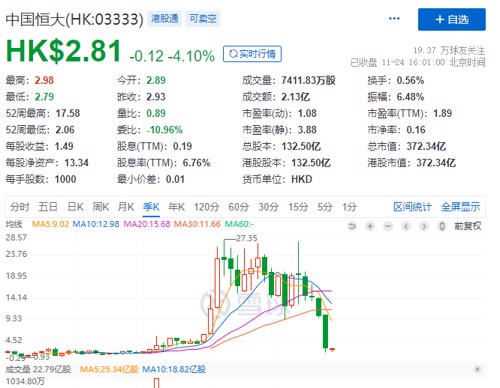
Task: Shift chart left with previous arrow
Action: (x=406, y=226)
